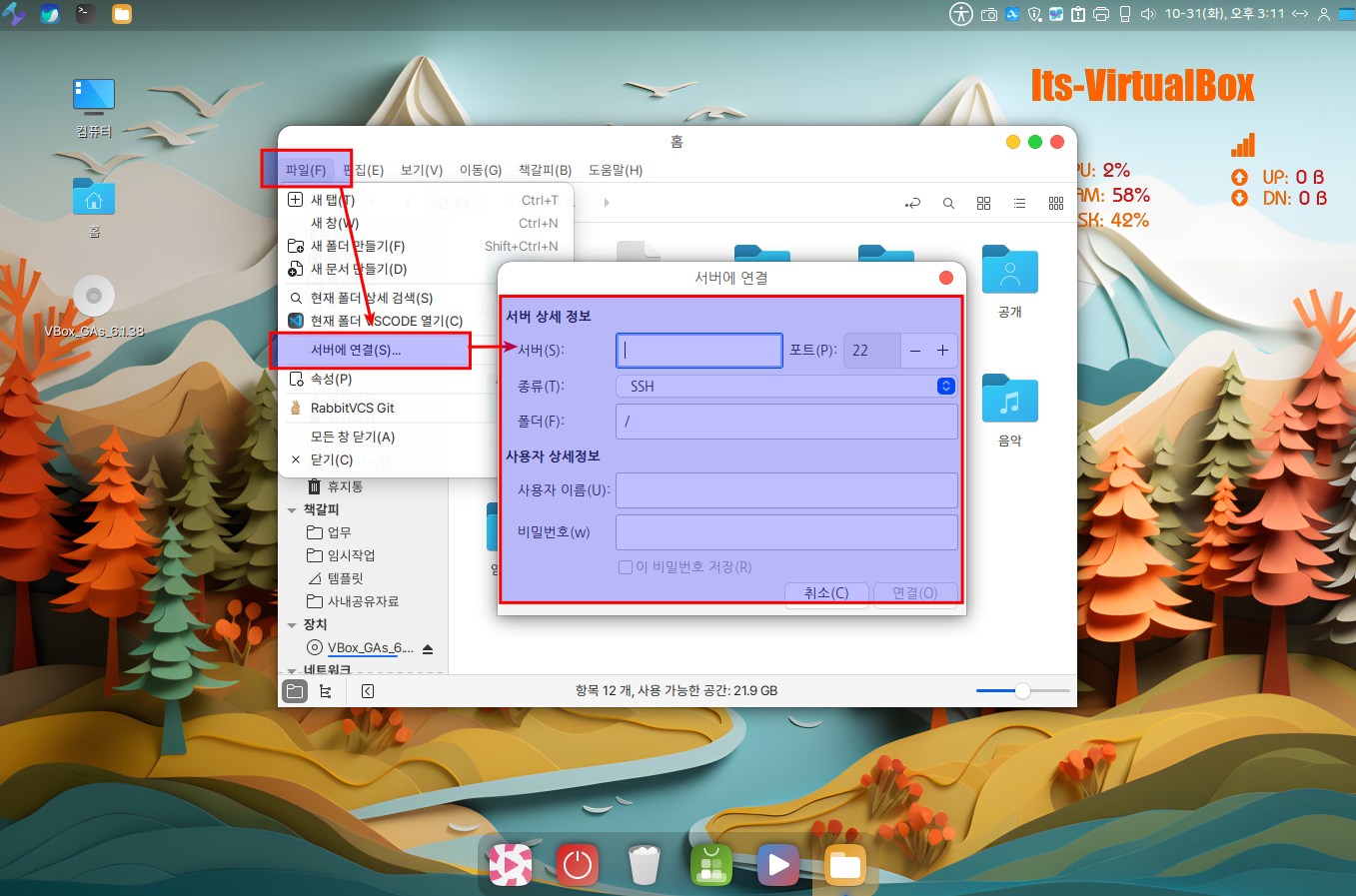Viewport: 1356px width, 896px height.
Task: Tick the 이 비밀번호 저장(R) checkbox
Action: (x=626, y=567)
